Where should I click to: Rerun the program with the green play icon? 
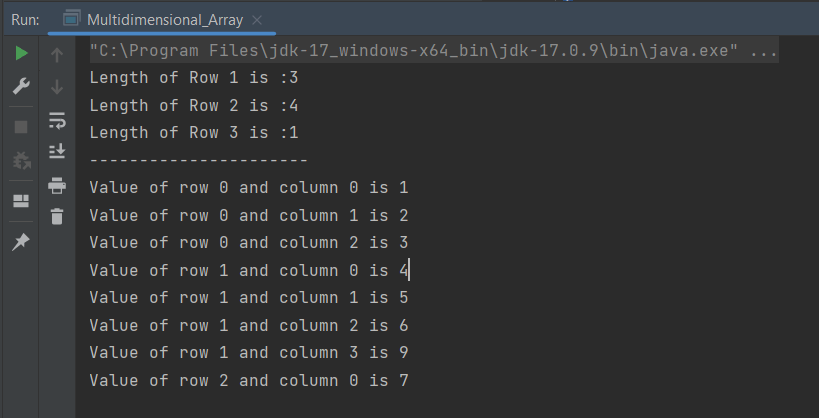pos(21,54)
